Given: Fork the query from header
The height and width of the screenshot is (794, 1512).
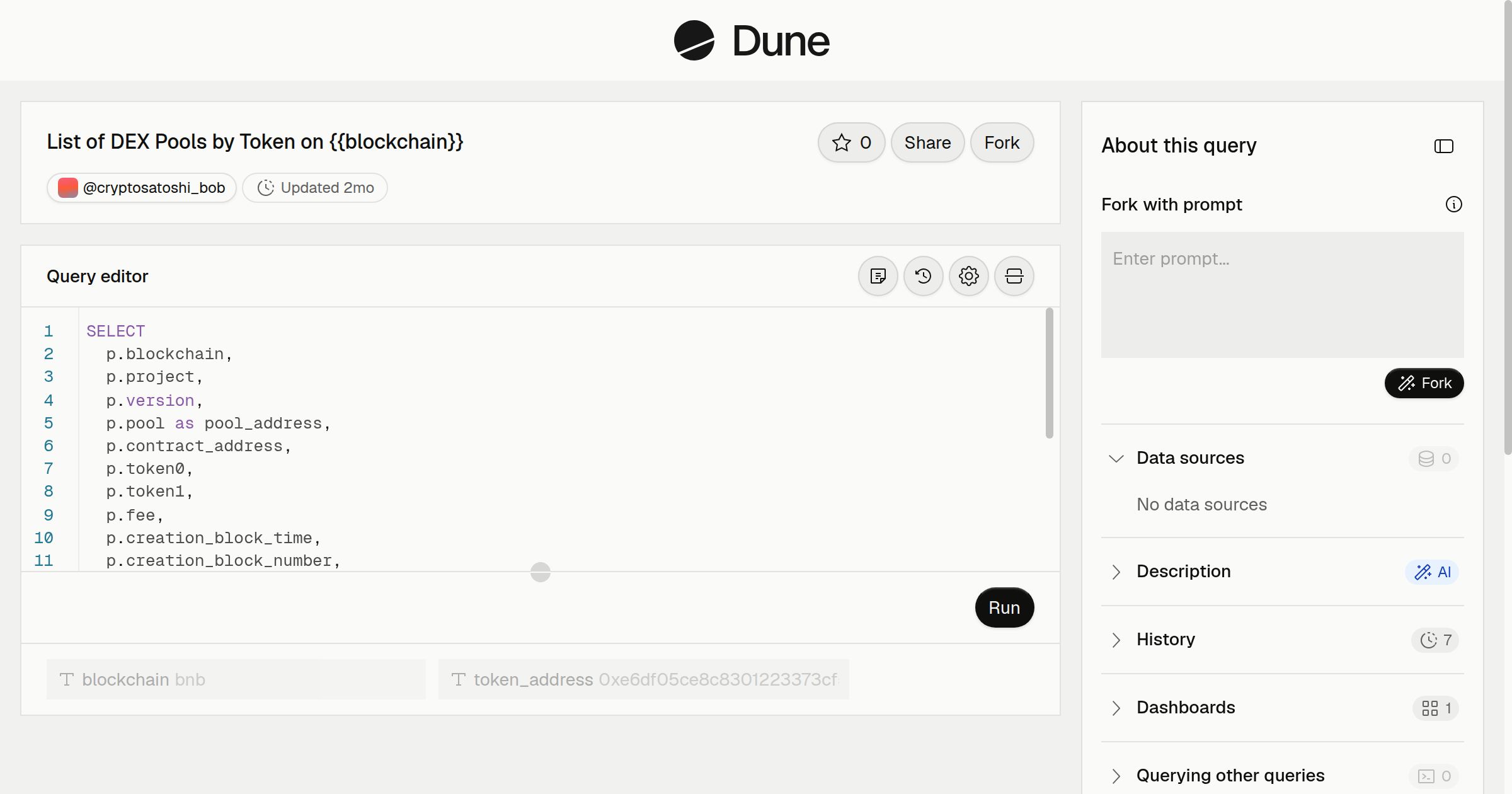Looking at the screenshot, I should point(1002,142).
